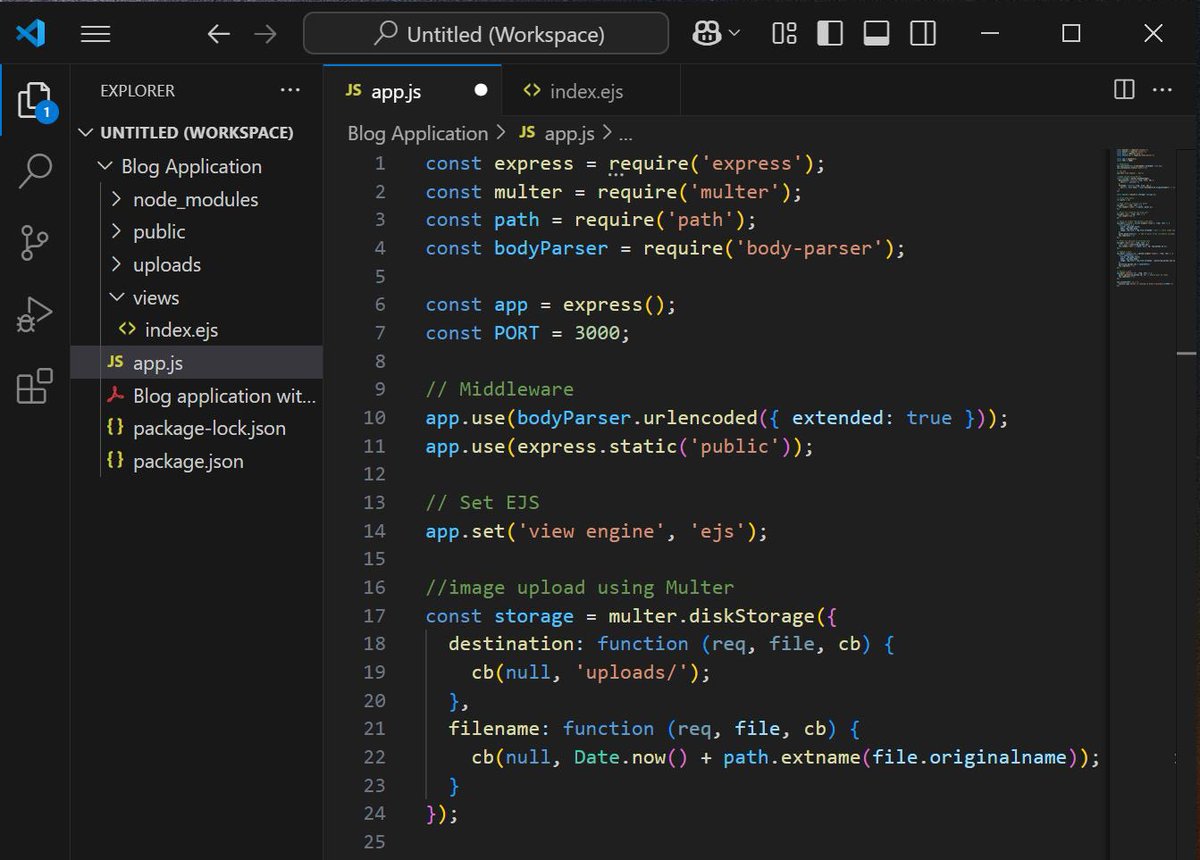Click the require('multer') code line
This screenshot has height=860, width=1200.
pyautogui.click(x=614, y=191)
